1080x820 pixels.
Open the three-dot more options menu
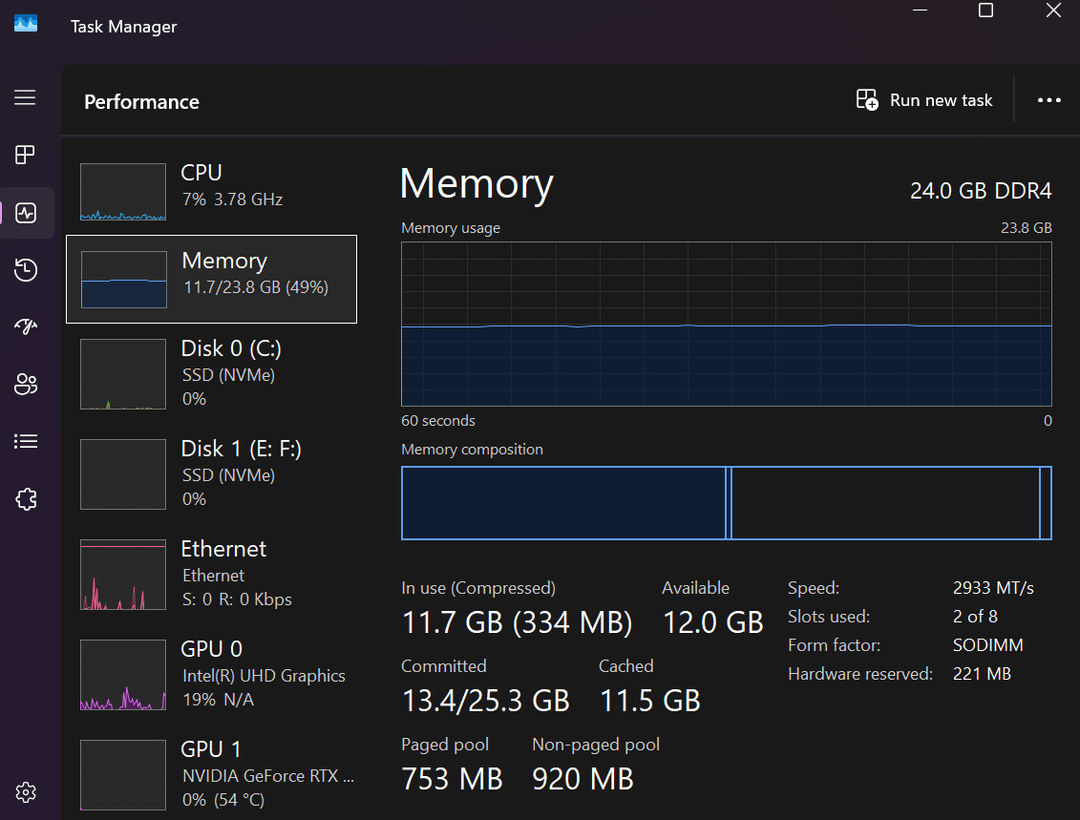pyautogui.click(x=1049, y=101)
